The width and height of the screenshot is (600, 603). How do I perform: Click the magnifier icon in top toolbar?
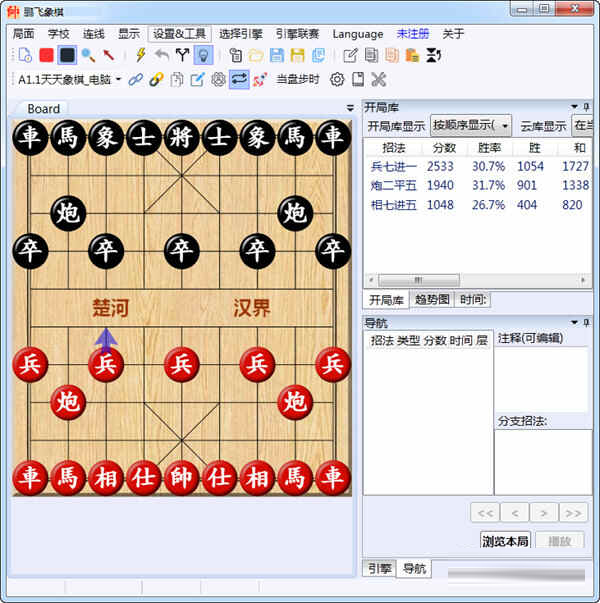tap(88, 55)
